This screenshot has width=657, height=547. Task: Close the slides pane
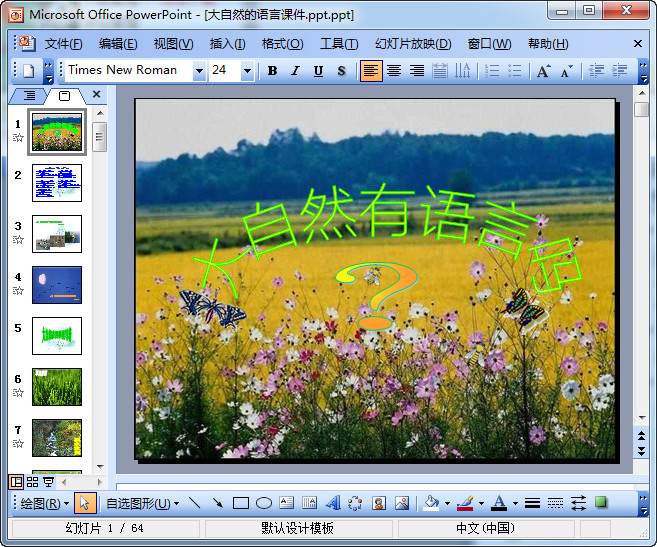(96, 94)
